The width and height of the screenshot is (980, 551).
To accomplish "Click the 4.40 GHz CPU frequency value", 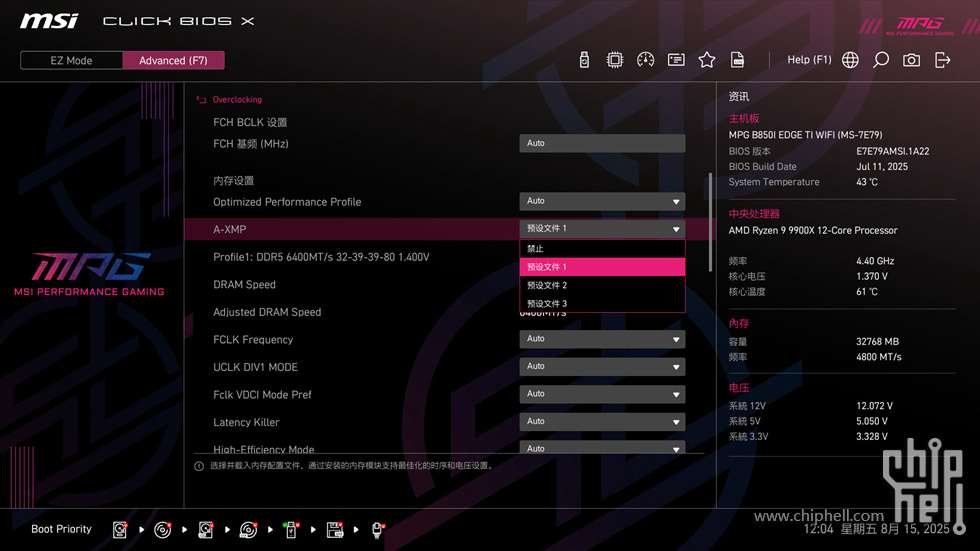I will pos(875,261).
